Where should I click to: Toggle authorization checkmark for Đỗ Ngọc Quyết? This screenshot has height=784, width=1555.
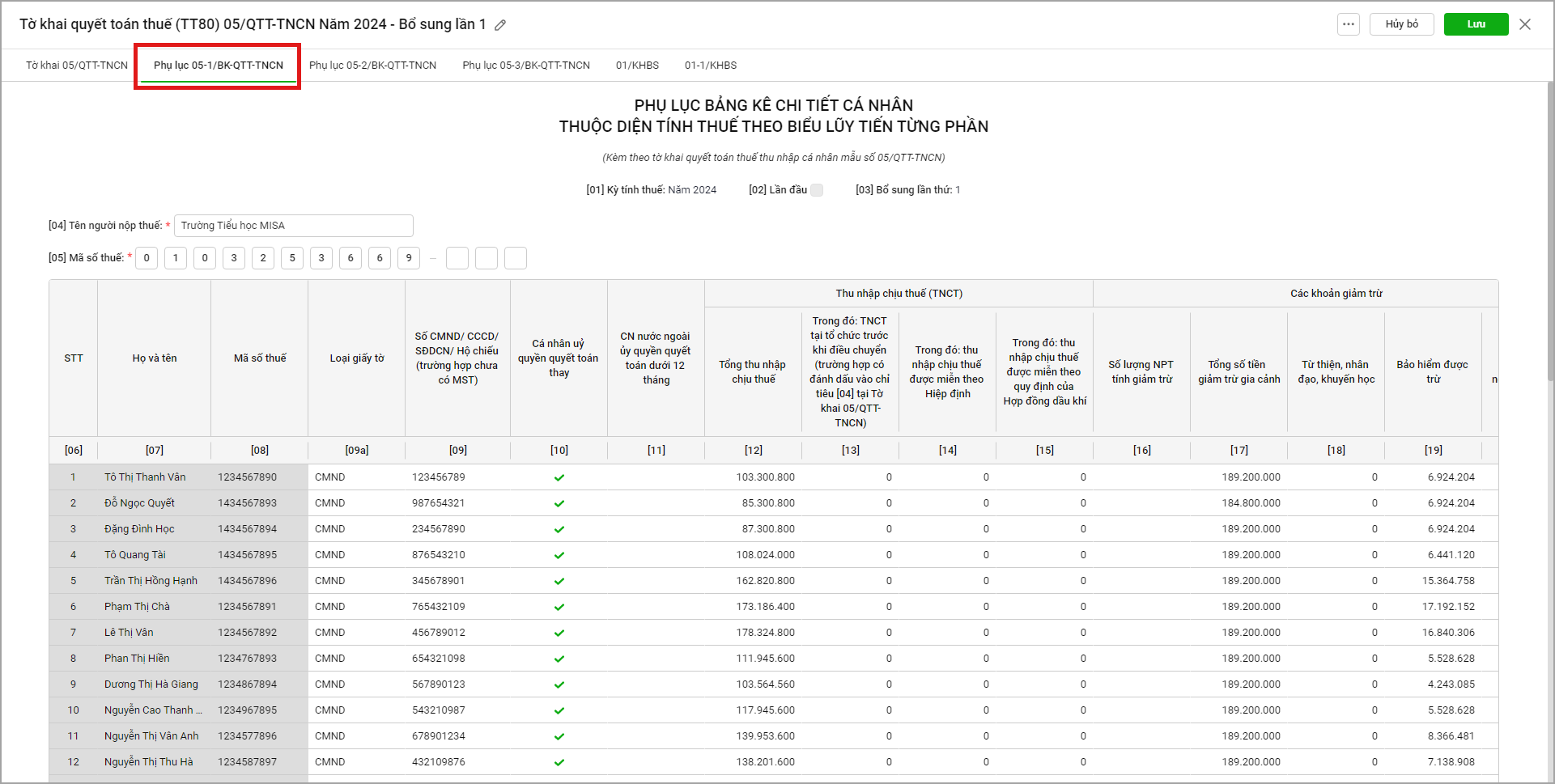[559, 503]
